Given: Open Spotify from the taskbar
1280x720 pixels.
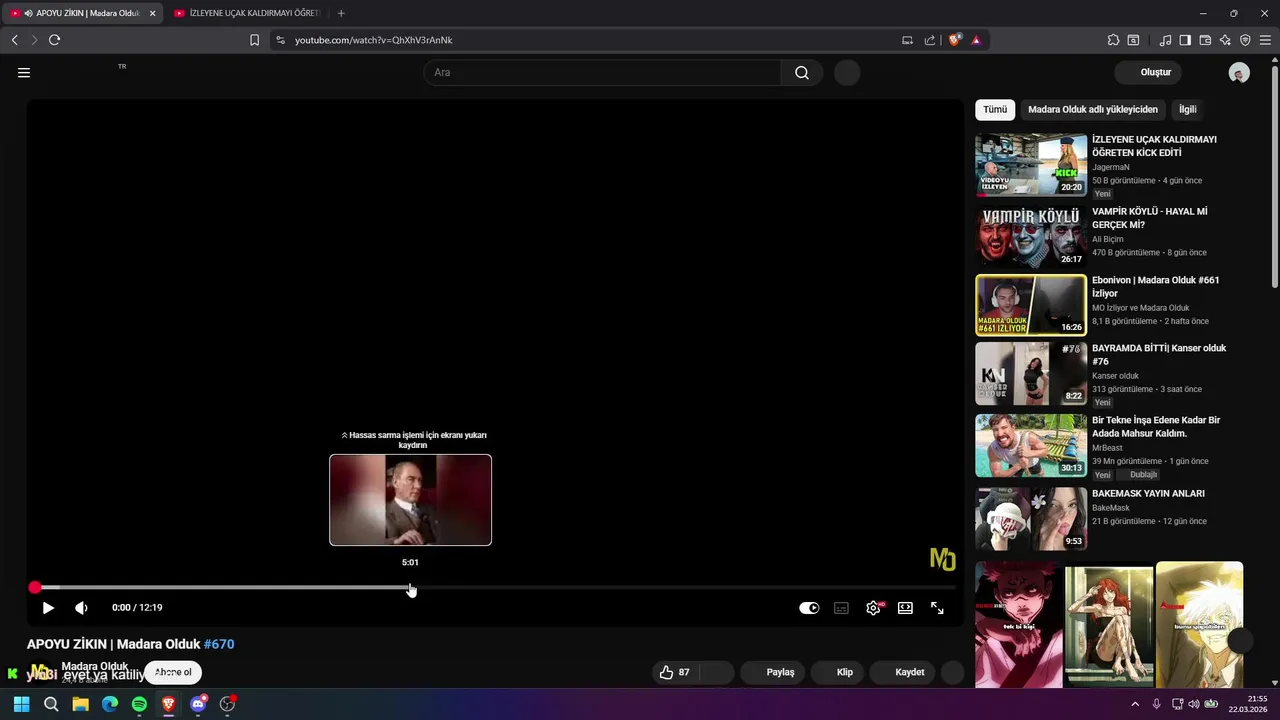Looking at the screenshot, I should tap(139, 704).
